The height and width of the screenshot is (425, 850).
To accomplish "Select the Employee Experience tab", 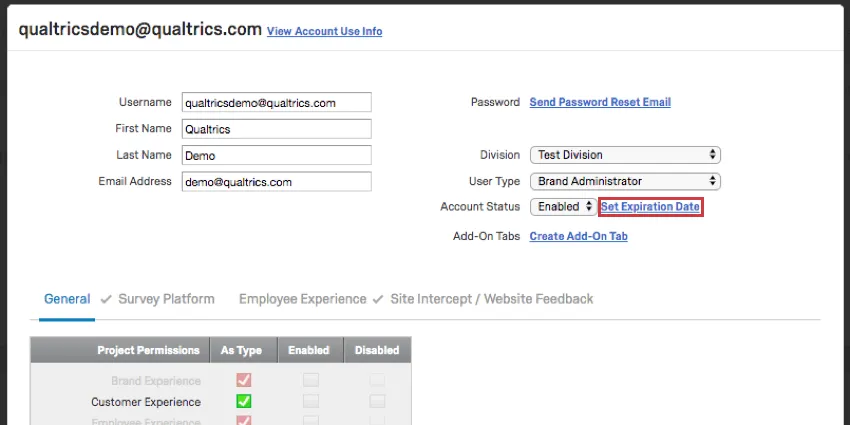I will [302, 299].
